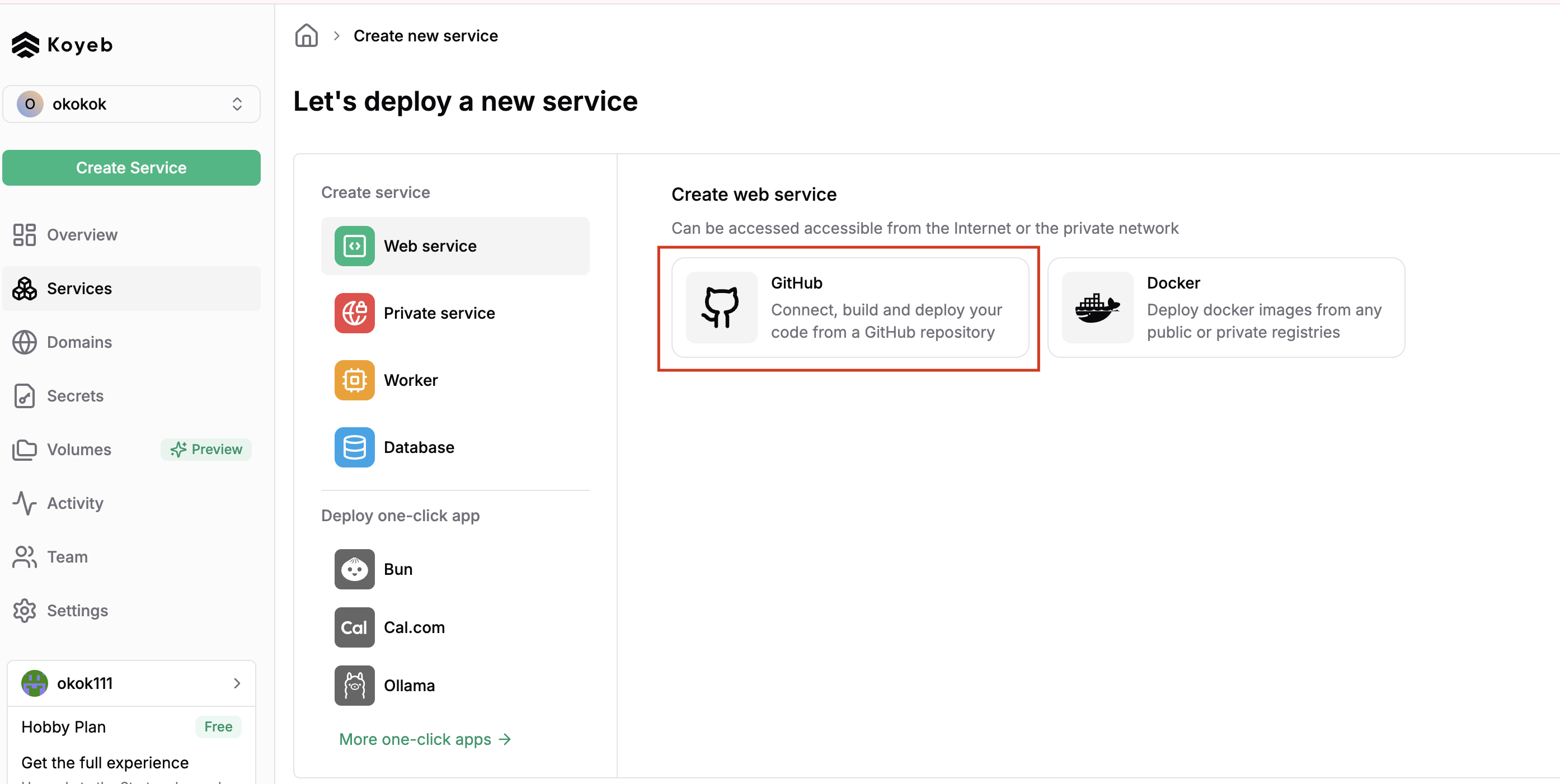Image resolution: width=1560 pixels, height=784 pixels.
Task: Choose GitHub as deployment source
Action: (848, 308)
